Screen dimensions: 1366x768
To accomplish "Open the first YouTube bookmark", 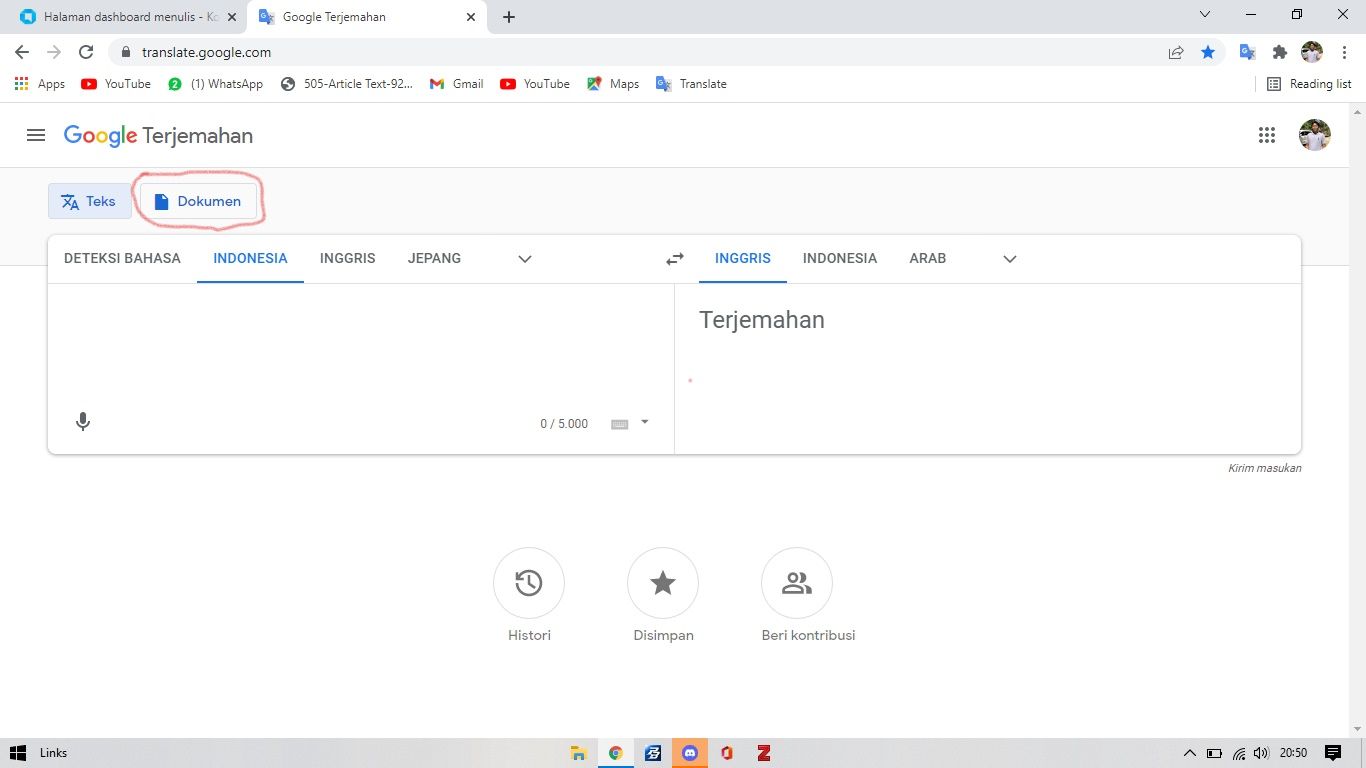I will point(116,84).
